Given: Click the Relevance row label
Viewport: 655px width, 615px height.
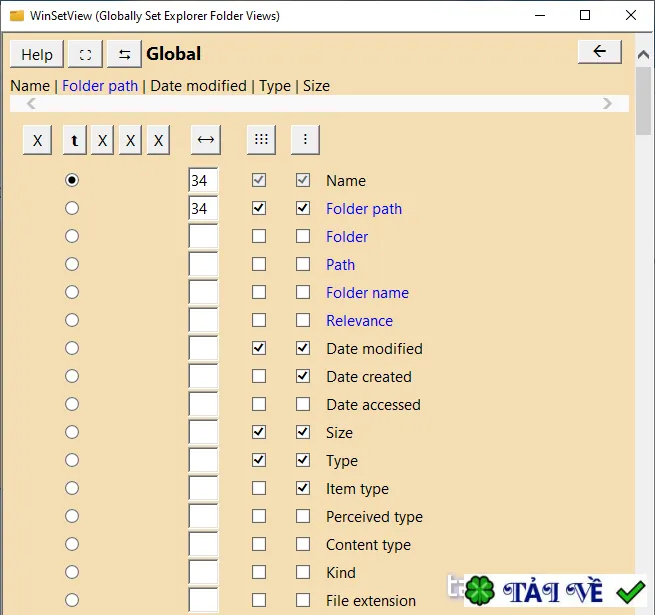Looking at the screenshot, I should click(x=359, y=320).
